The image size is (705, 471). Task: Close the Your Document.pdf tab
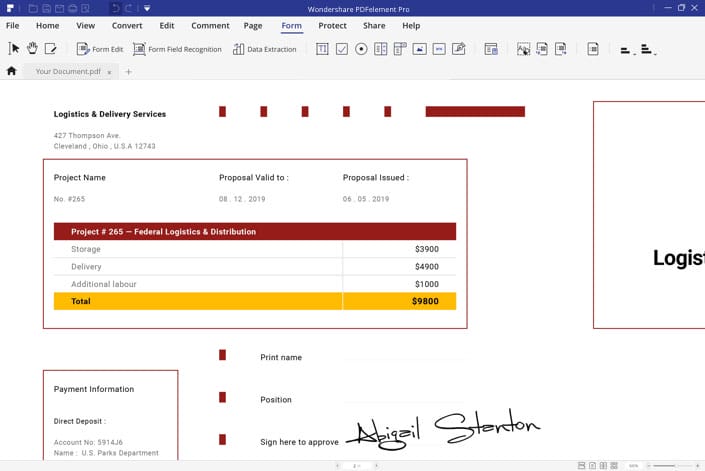click(110, 72)
